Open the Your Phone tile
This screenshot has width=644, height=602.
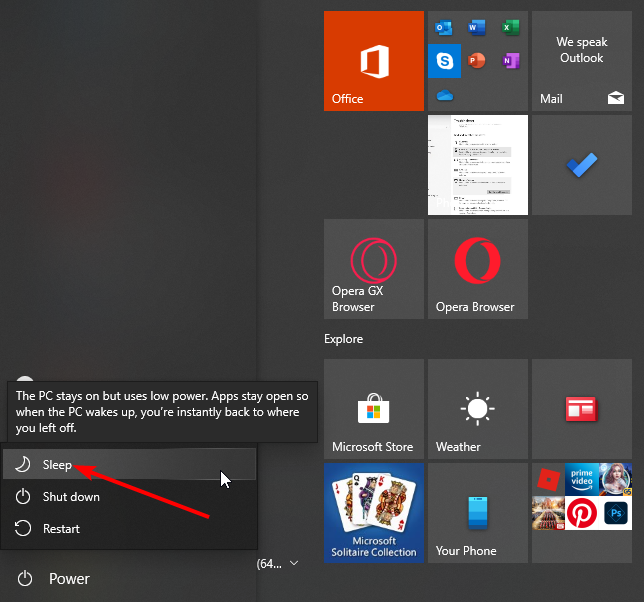tap(478, 513)
